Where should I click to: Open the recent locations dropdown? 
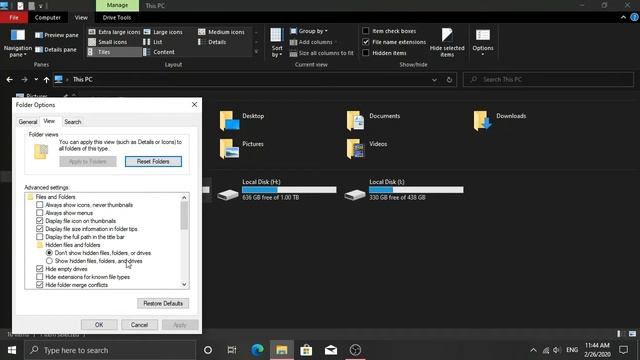click(x=36, y=80)
